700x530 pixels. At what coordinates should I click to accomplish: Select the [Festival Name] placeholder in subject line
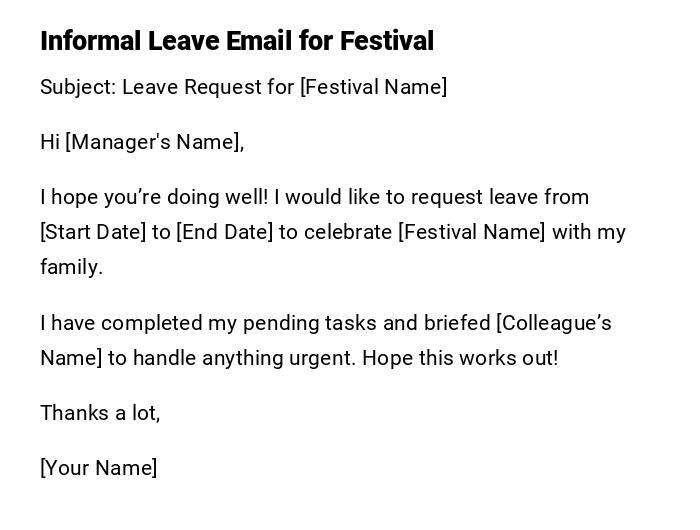(373, 87)
